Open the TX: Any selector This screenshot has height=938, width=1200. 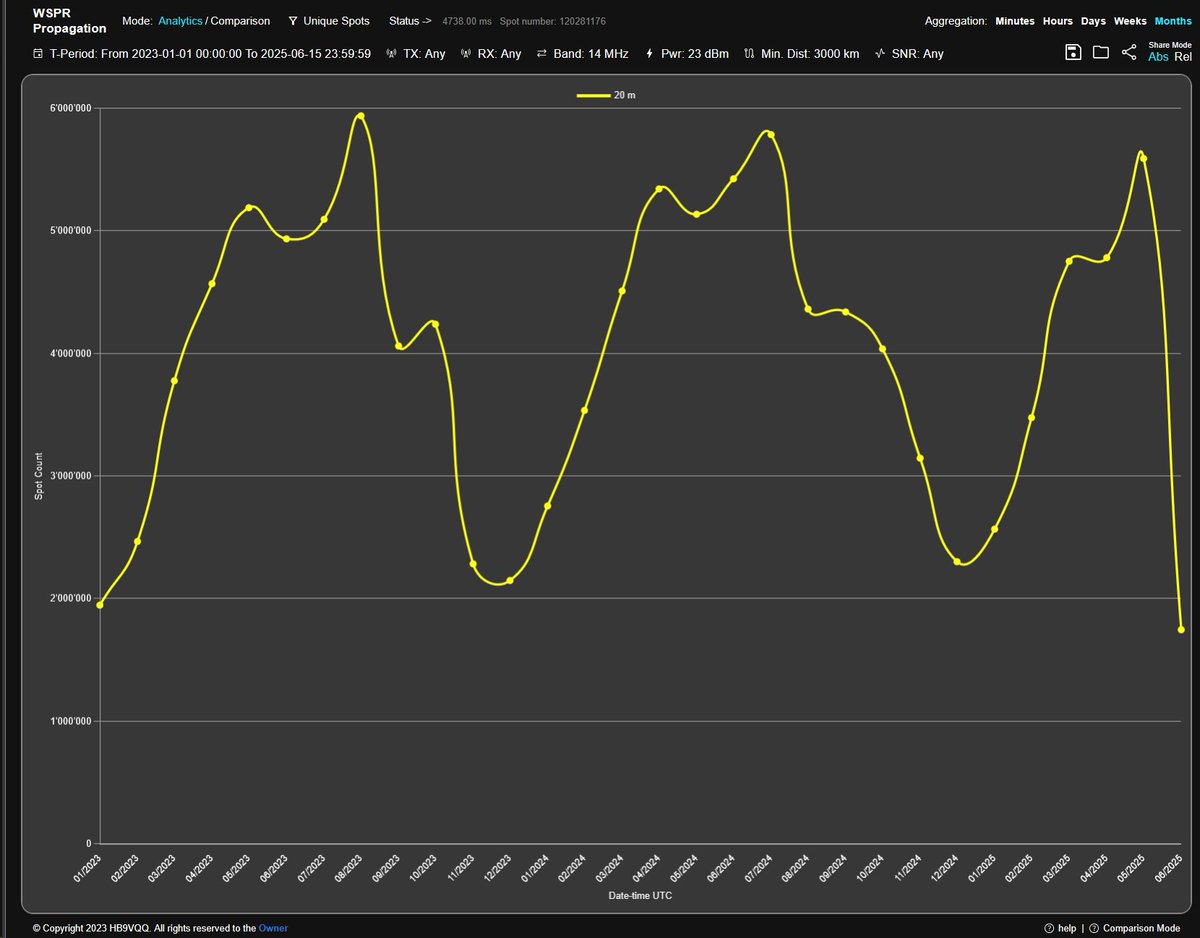(x=424, y=53)
